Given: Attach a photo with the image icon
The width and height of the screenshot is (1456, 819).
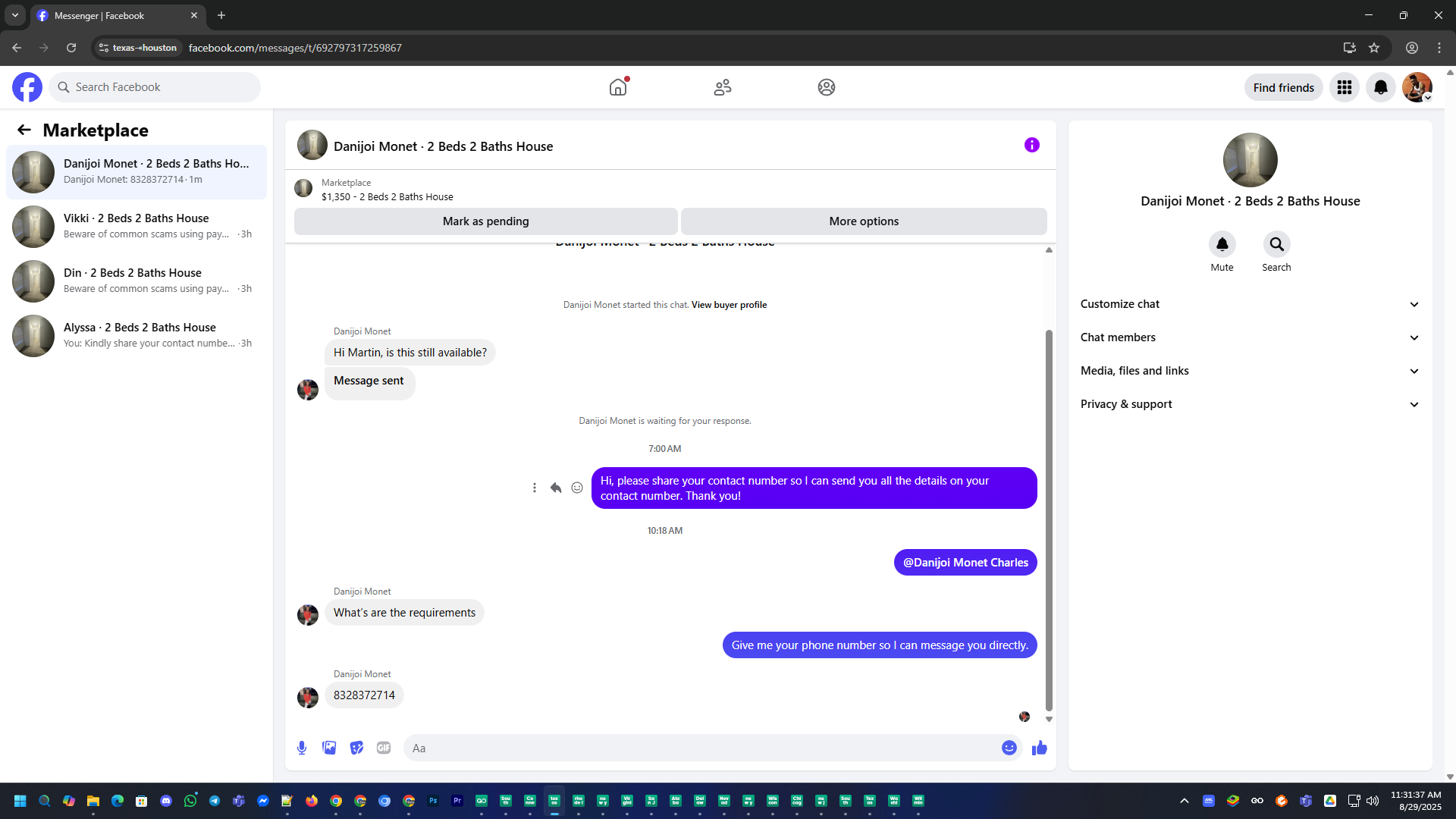Looking at the screenshot, I should click(329, 748).
